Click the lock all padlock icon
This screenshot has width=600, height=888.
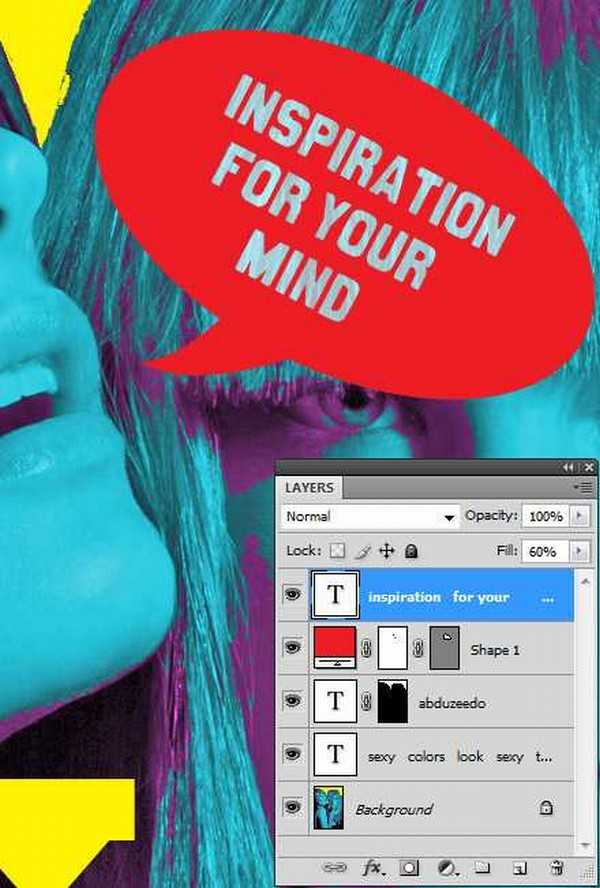[x=411, y=551]
